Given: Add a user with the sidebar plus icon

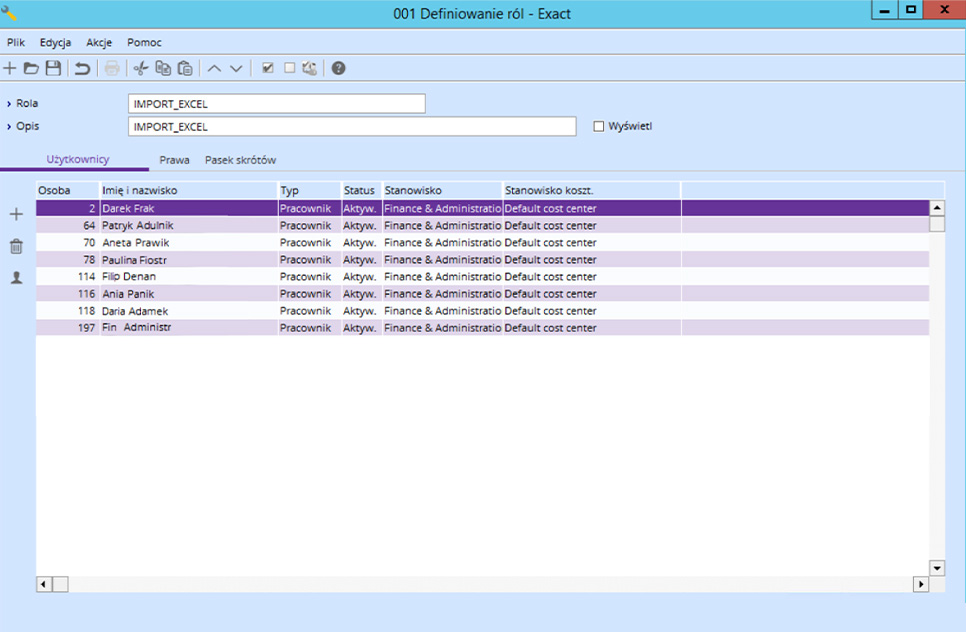Looking at the screenshot, I should (16, 214).
